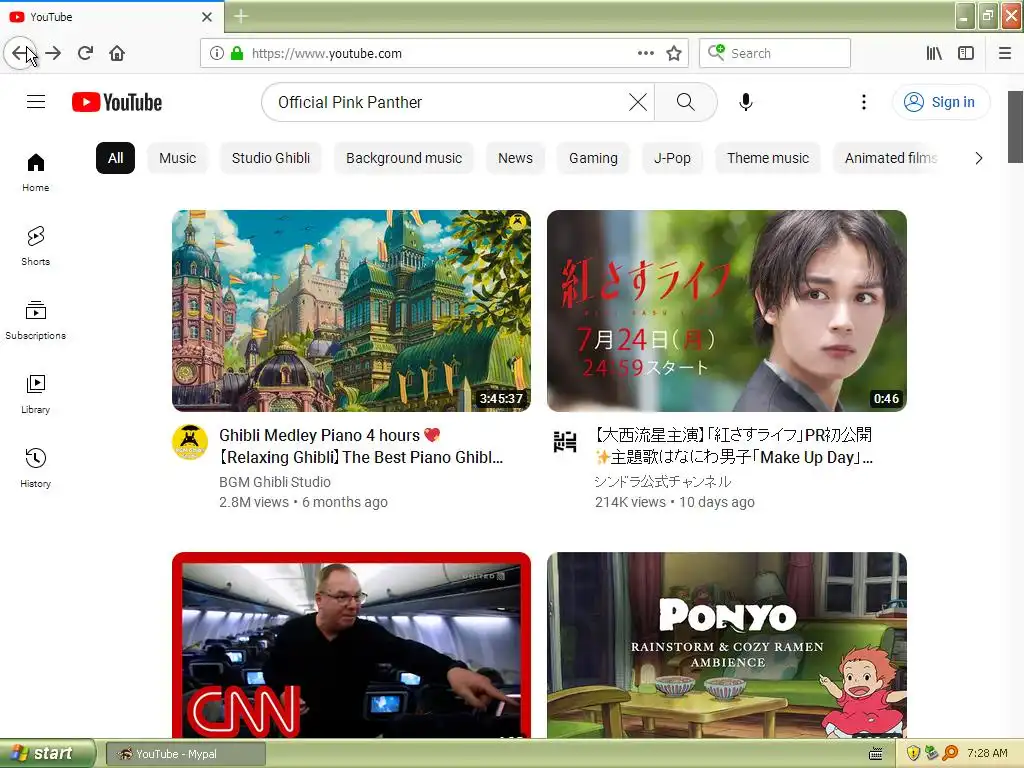
Task: Open Home in the YouTube sidebar
Action: [36, 172]
